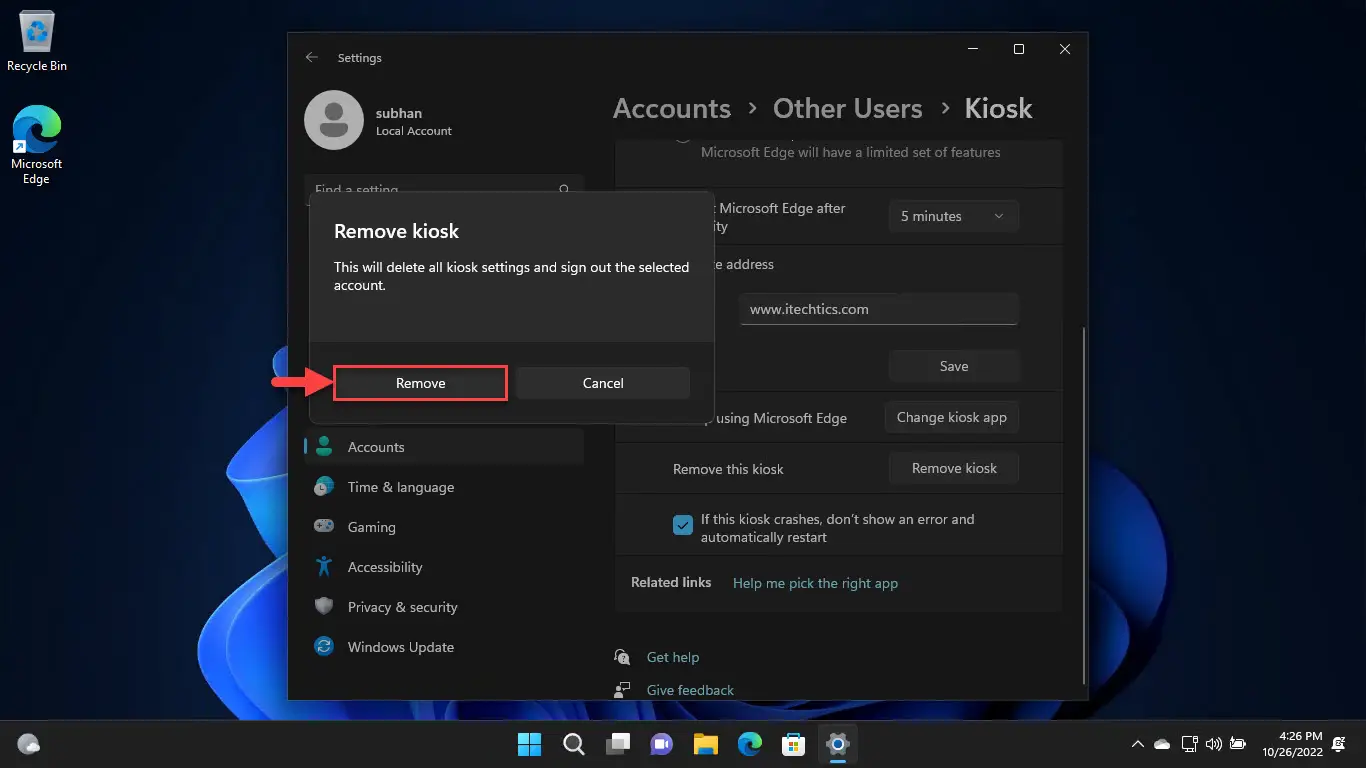Show hidden system tray icons

point(1137,744)
